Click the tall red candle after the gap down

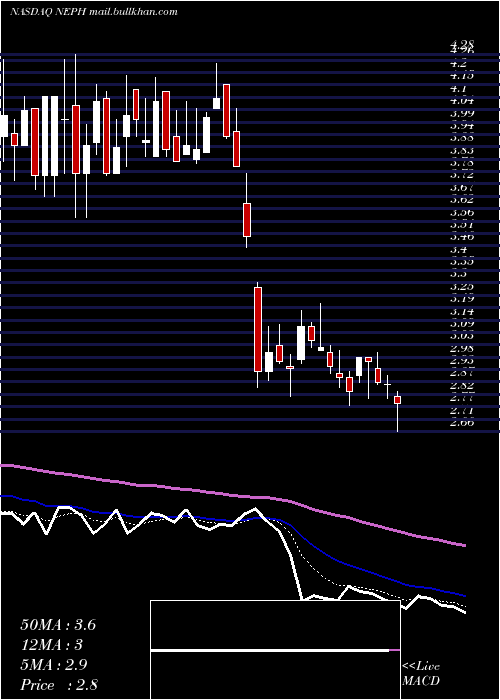coord(258,329)
